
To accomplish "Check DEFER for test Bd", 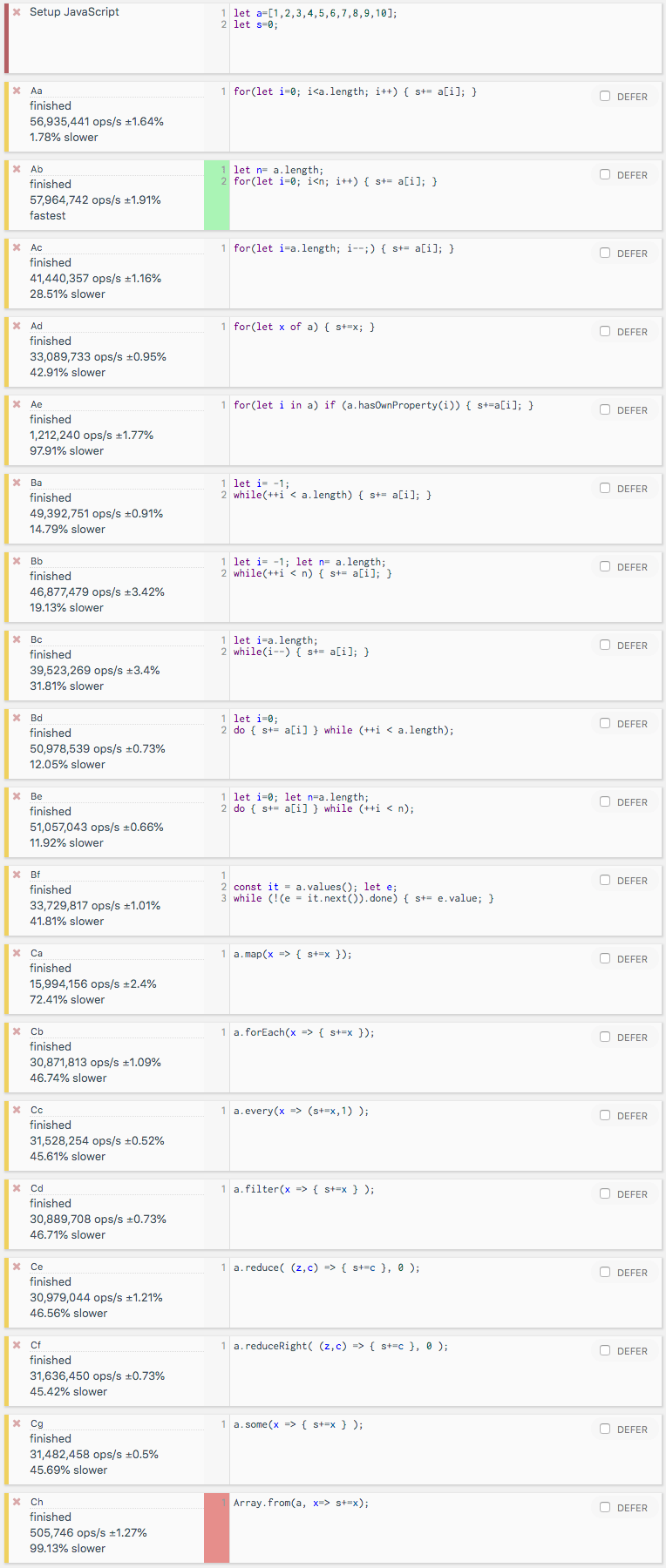I will (x=605, y=723).
